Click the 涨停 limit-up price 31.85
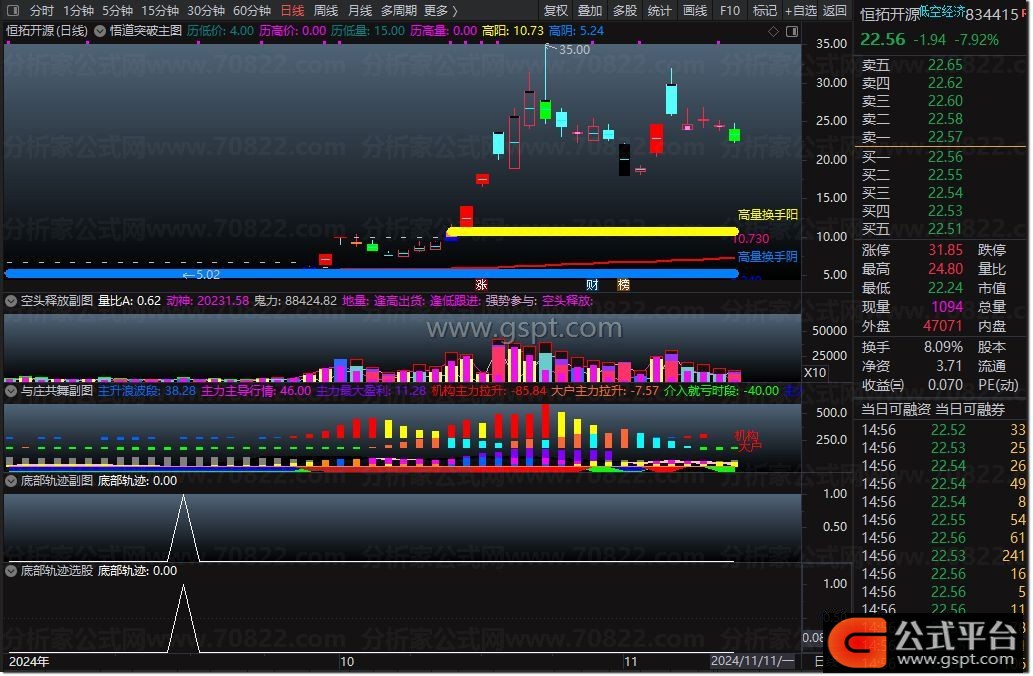This screenshot has height=676, width=1033. [x=945, y=250]
